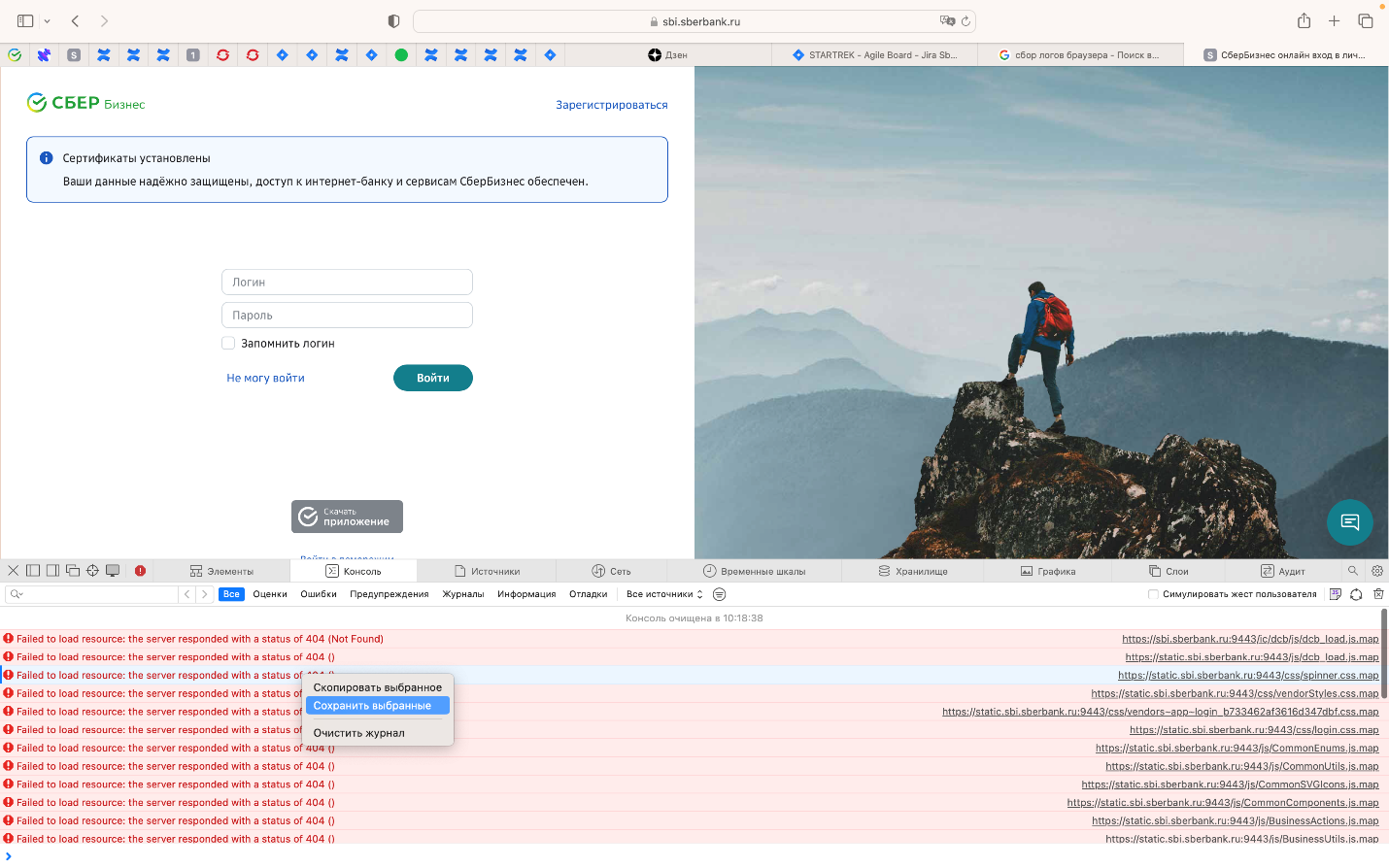Dock the inspector to the left side
Image resolution: width=1389 pixels, height=868 pixels.
(x=33, y=571)
